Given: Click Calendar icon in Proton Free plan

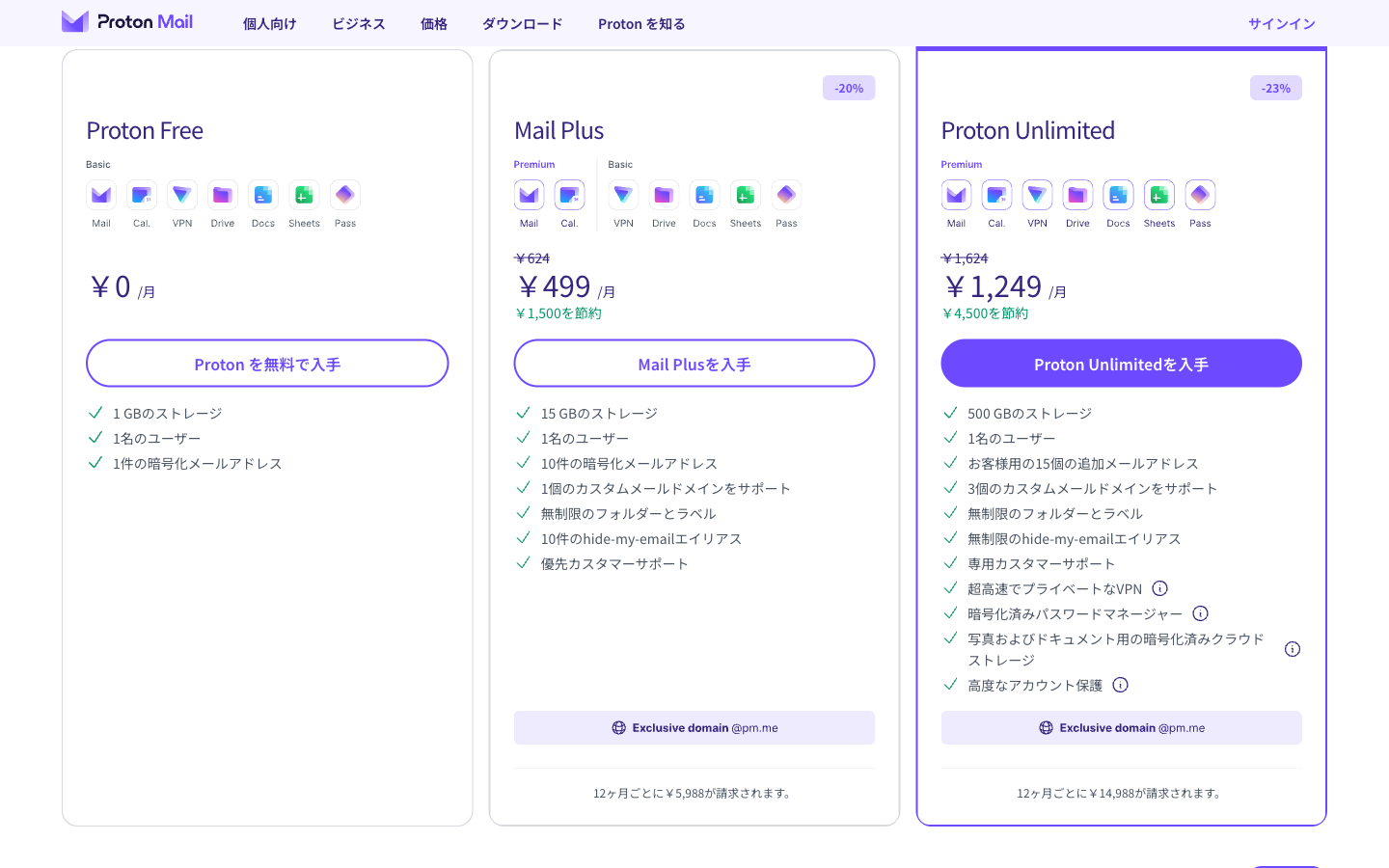Looking at the screenshot, I should (x=142, y=195).
